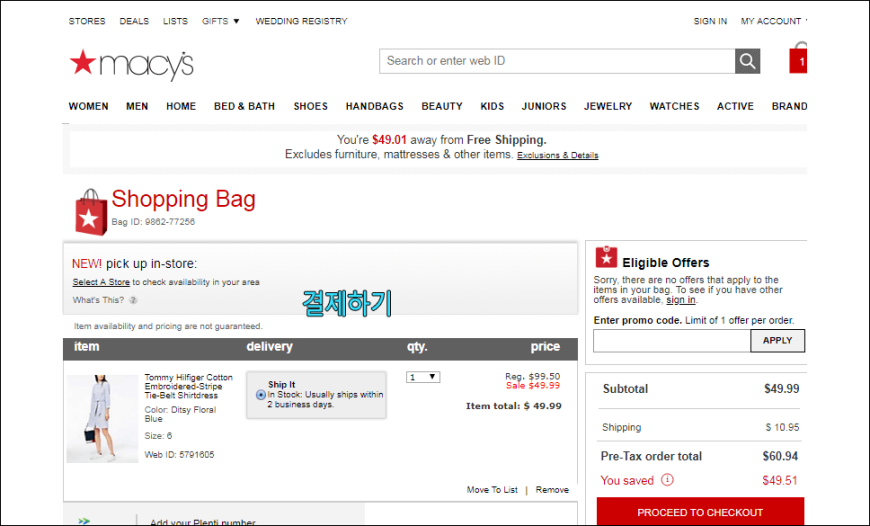The height and width of the screenshot is (526, 870).
Task: Click Subtotal $49.99 amount
Action: (x=782, y=389)
